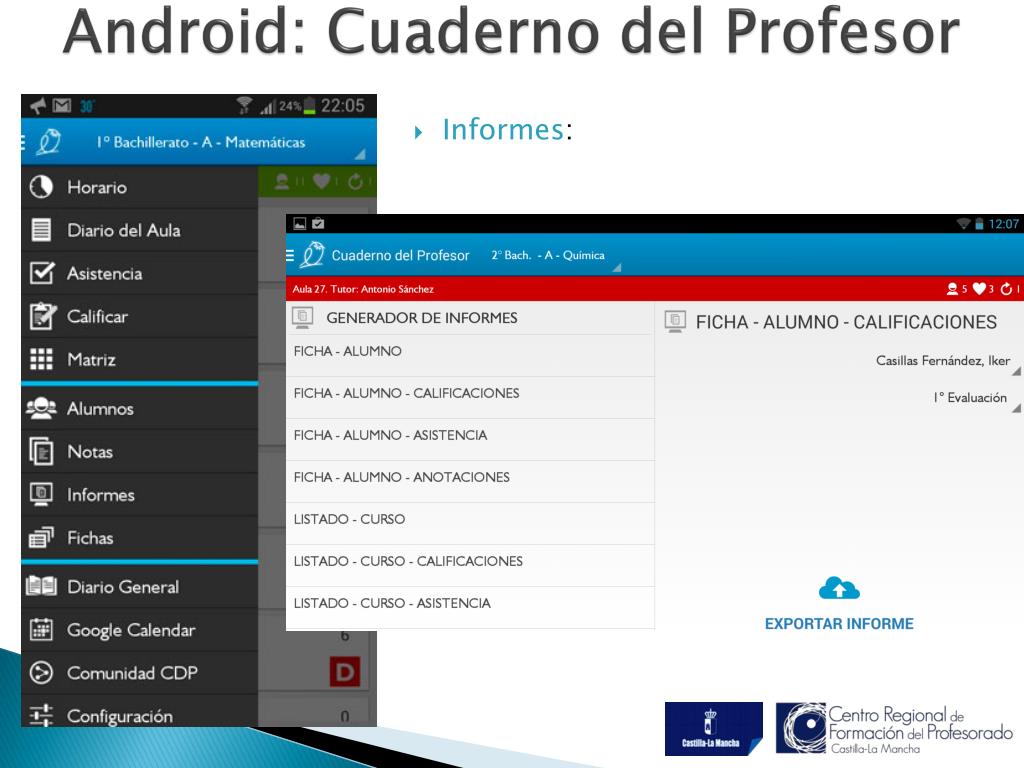Select Comunidad CDP menu entry
Image resolution: width=1024 pixels, height=768 pixels.
click(x=140, y=673)
